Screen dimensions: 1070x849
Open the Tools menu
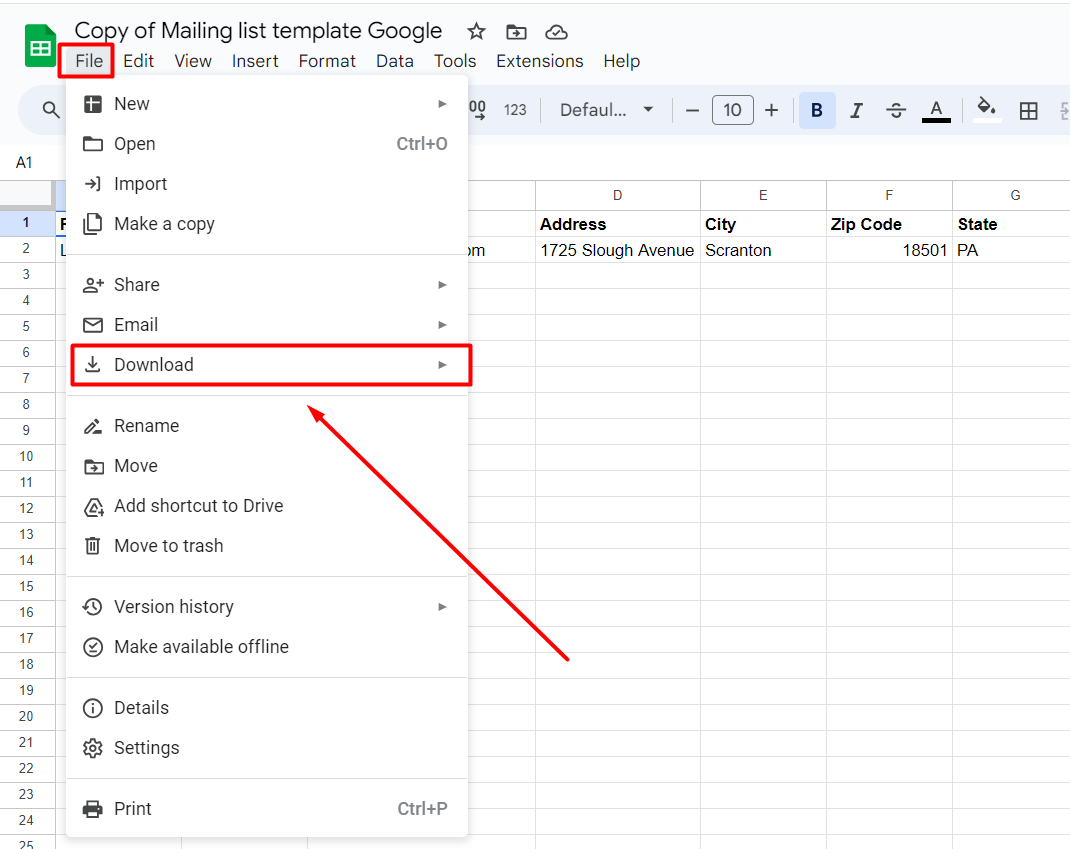[x=454, y=61]
